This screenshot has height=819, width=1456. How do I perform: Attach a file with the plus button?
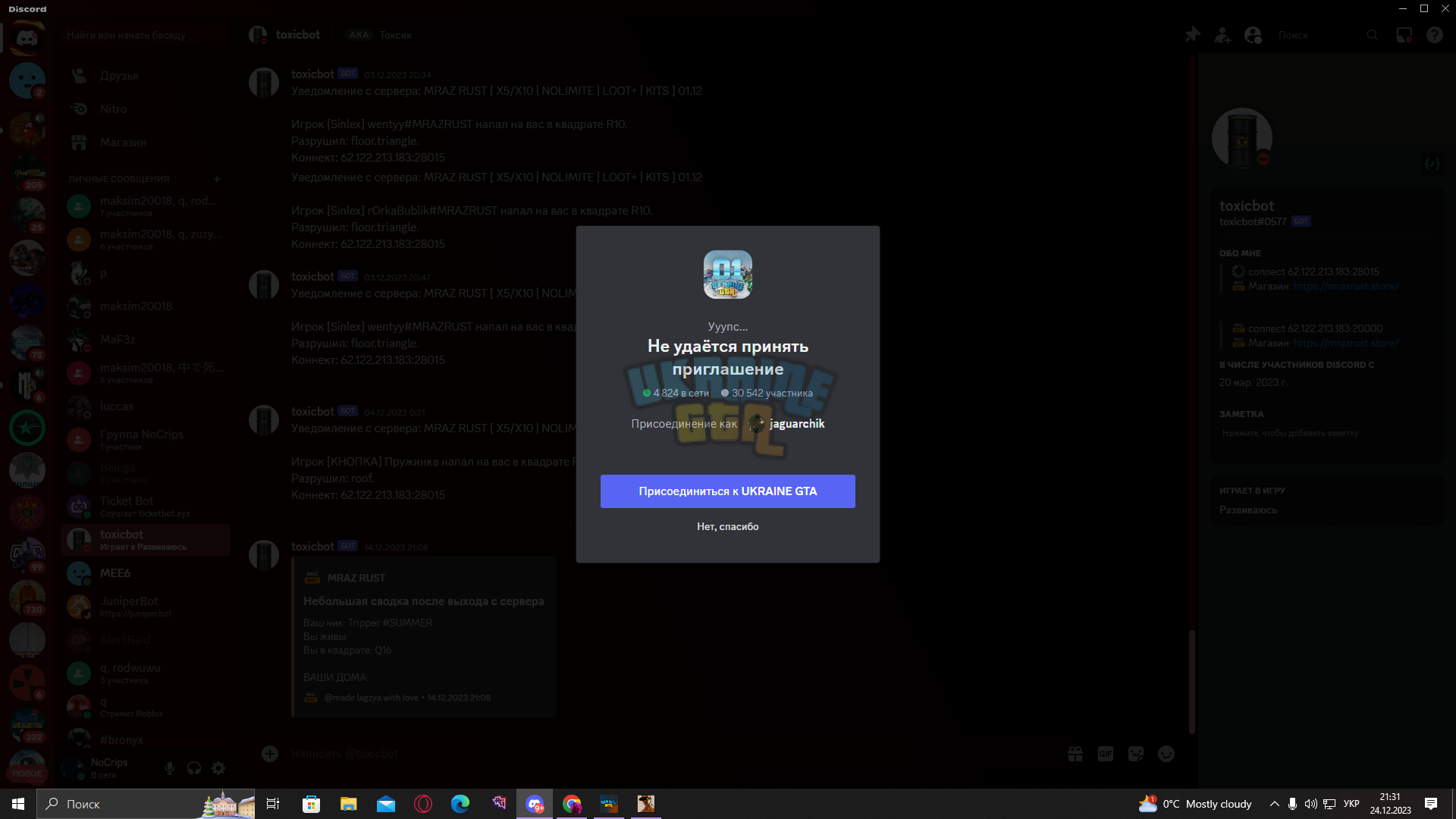[x=270, y=753]
